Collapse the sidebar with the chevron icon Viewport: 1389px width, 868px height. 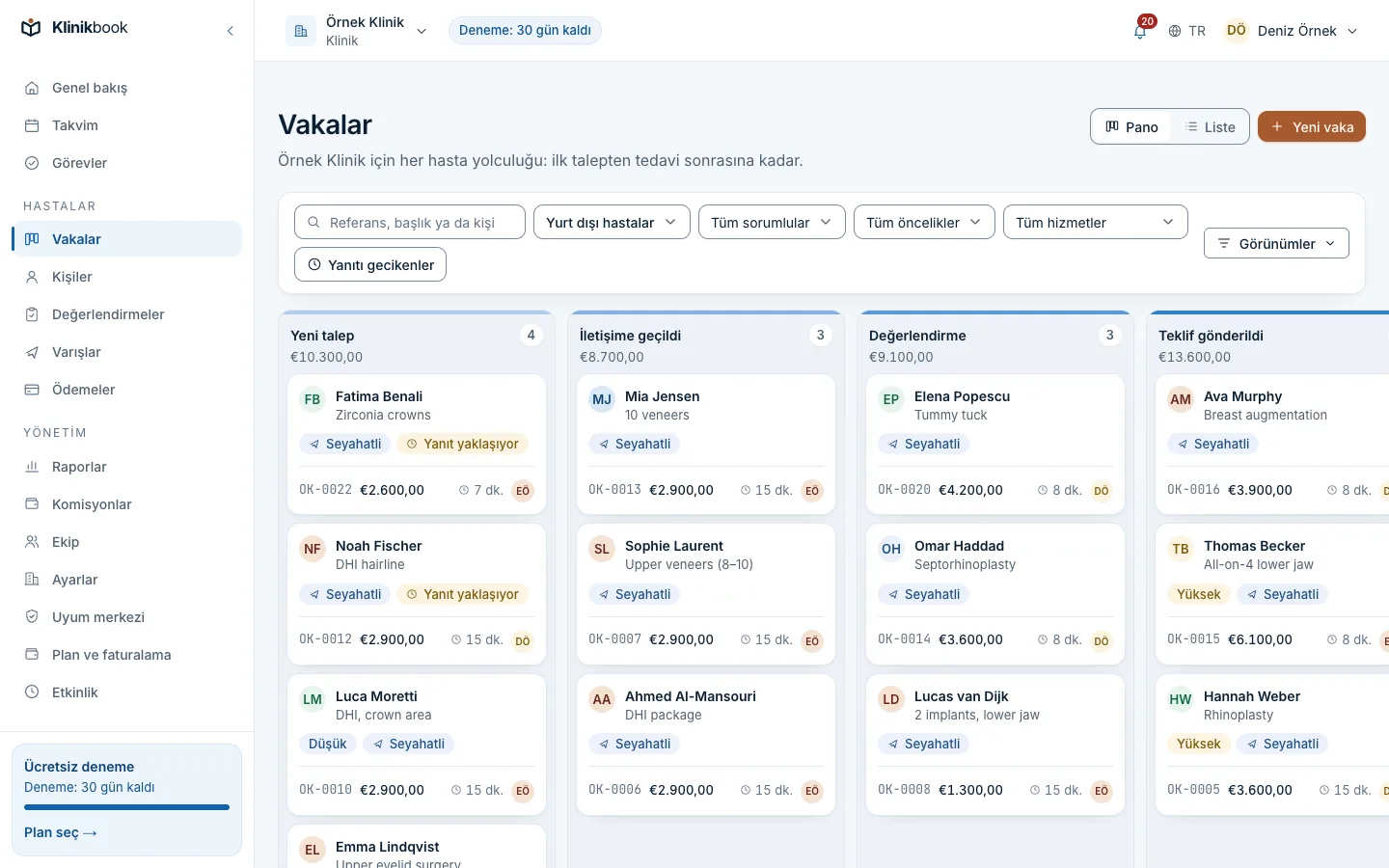[x=230, y=31]
